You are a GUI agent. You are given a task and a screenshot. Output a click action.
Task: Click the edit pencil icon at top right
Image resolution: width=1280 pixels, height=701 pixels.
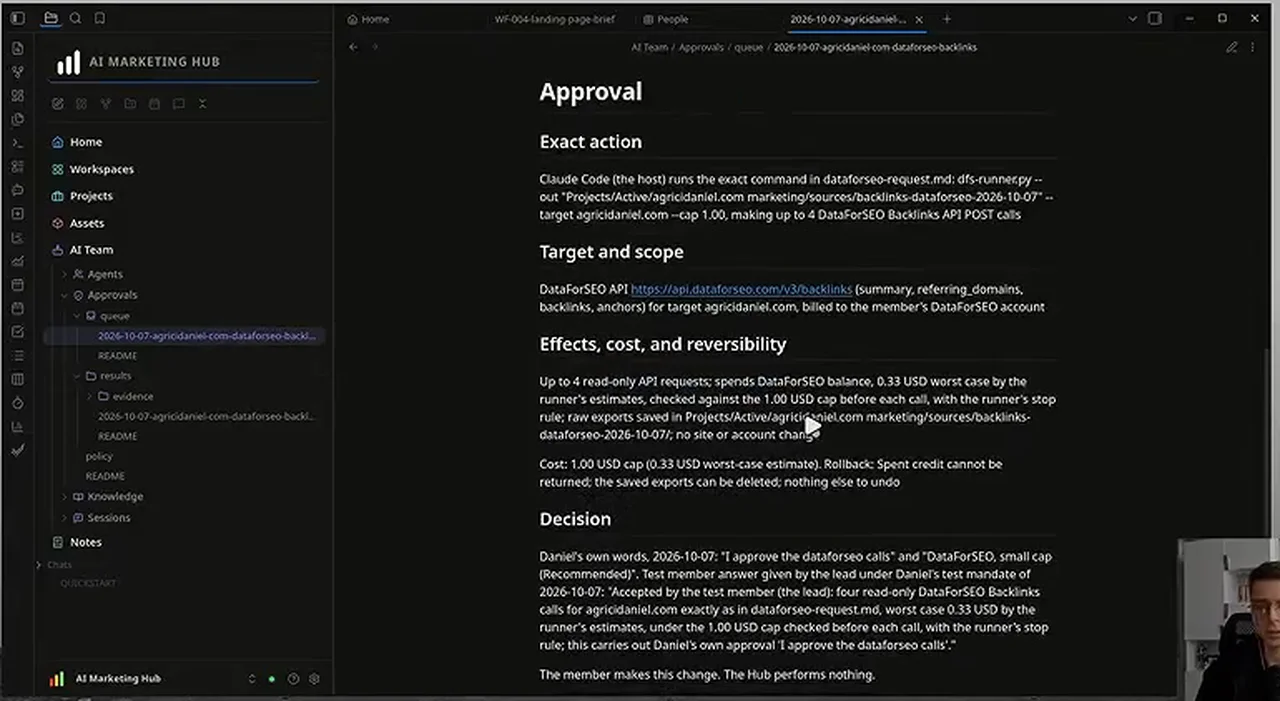click(x=1232, y=47)
